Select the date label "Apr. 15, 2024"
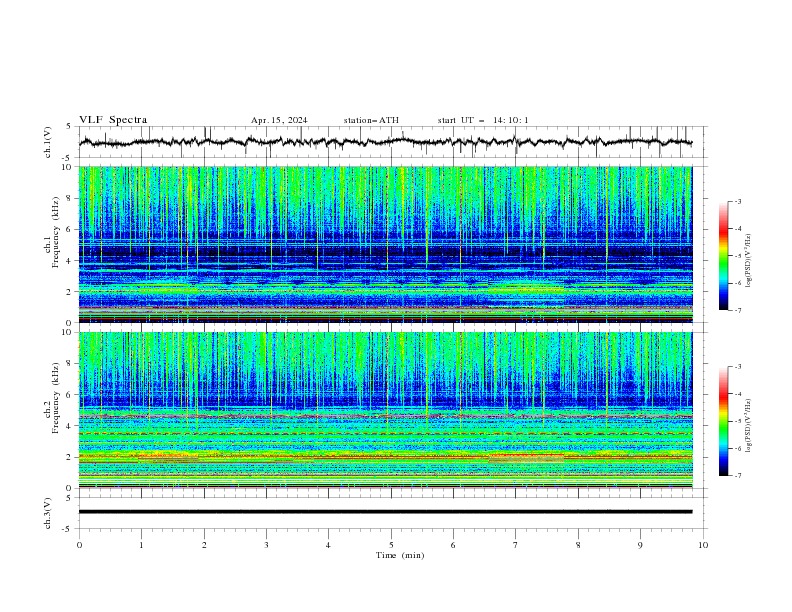792x612 pixels. (279, 120)
